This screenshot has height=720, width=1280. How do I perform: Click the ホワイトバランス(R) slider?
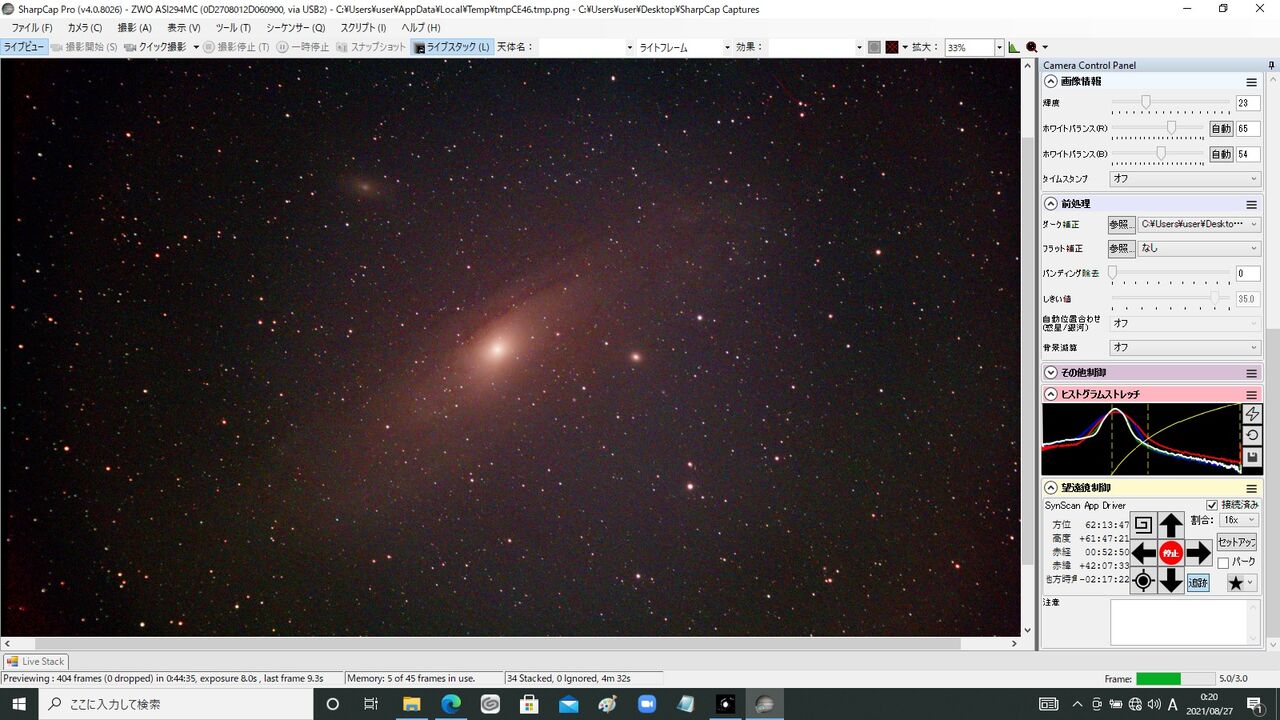tap(1158, 128)
